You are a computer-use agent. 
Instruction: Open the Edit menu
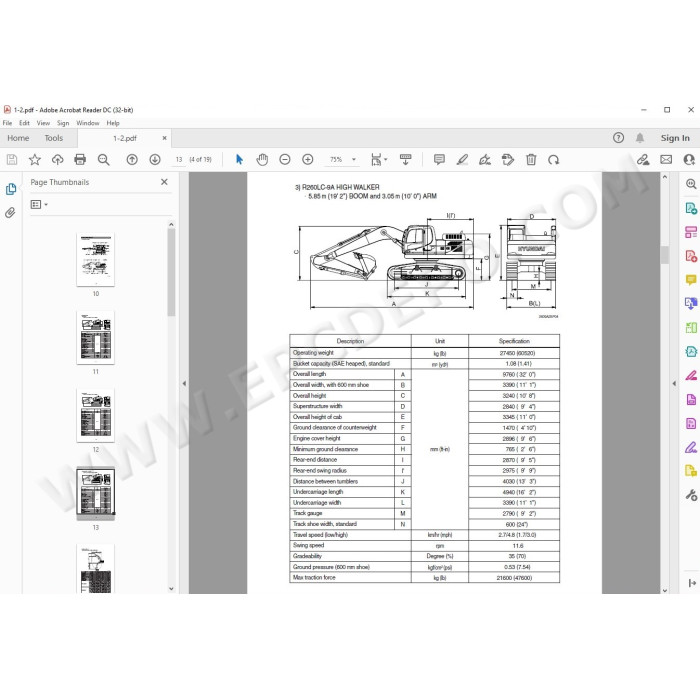coord(24,123)
